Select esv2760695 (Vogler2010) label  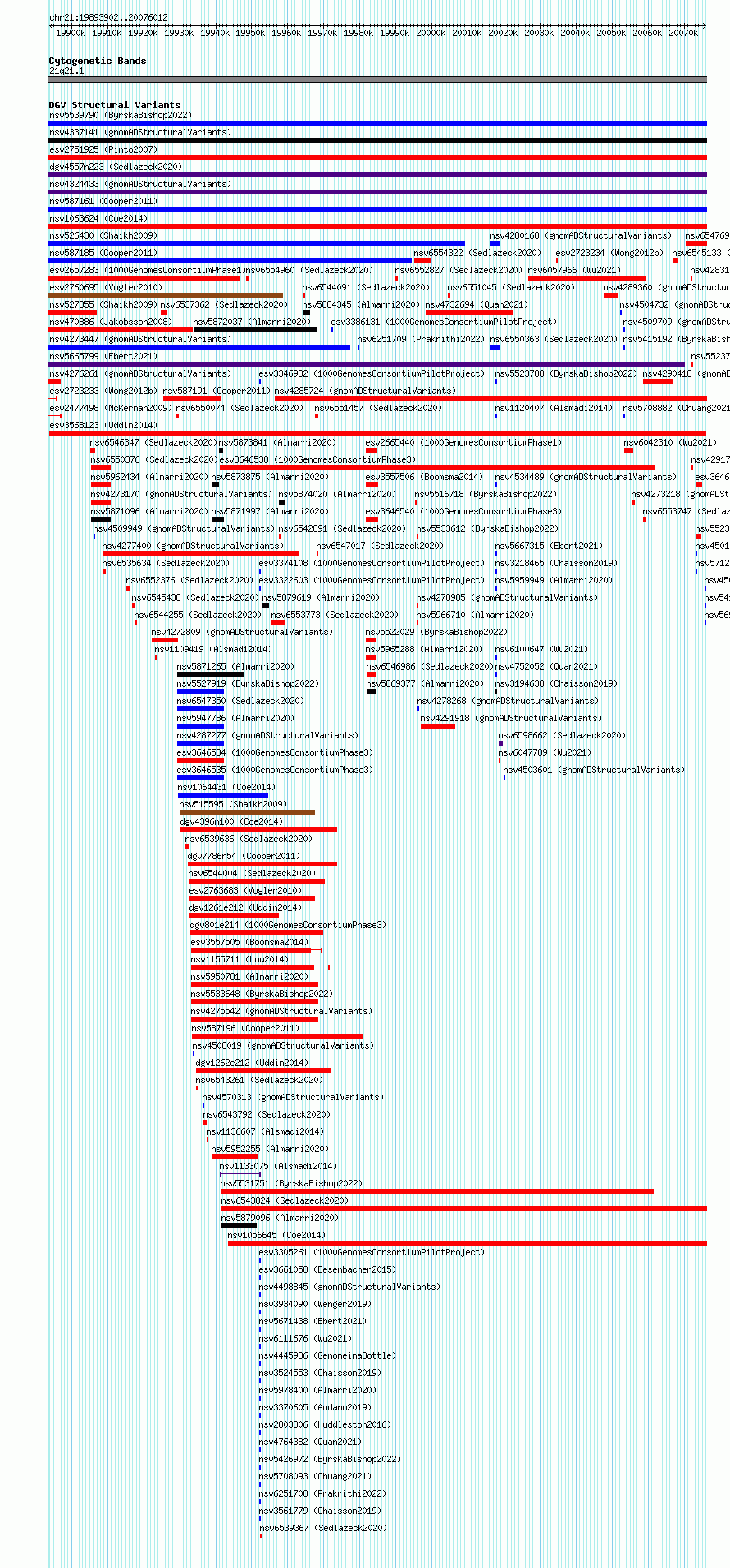coord(106,287)
